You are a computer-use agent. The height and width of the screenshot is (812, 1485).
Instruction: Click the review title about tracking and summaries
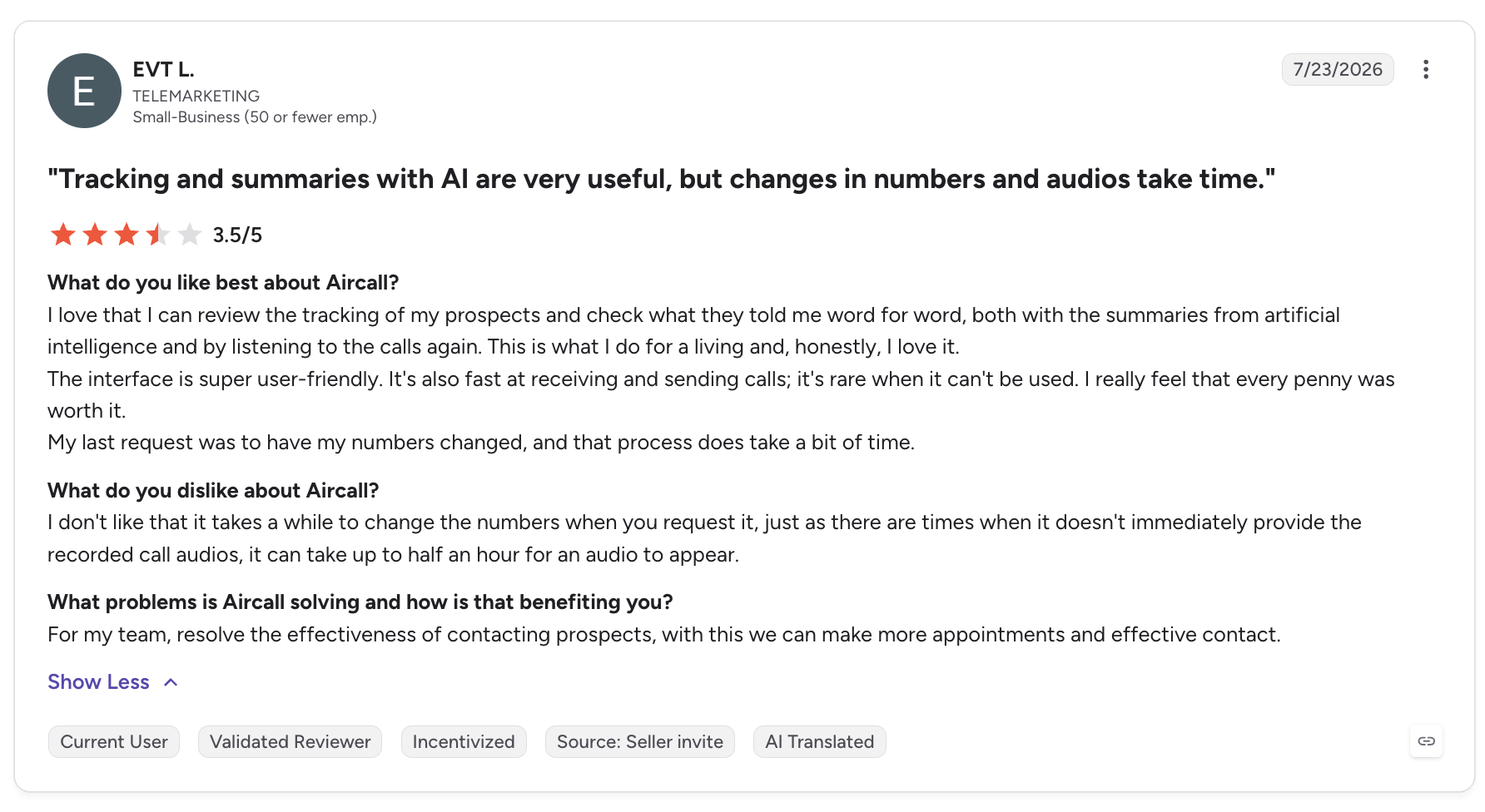[662, 179]
